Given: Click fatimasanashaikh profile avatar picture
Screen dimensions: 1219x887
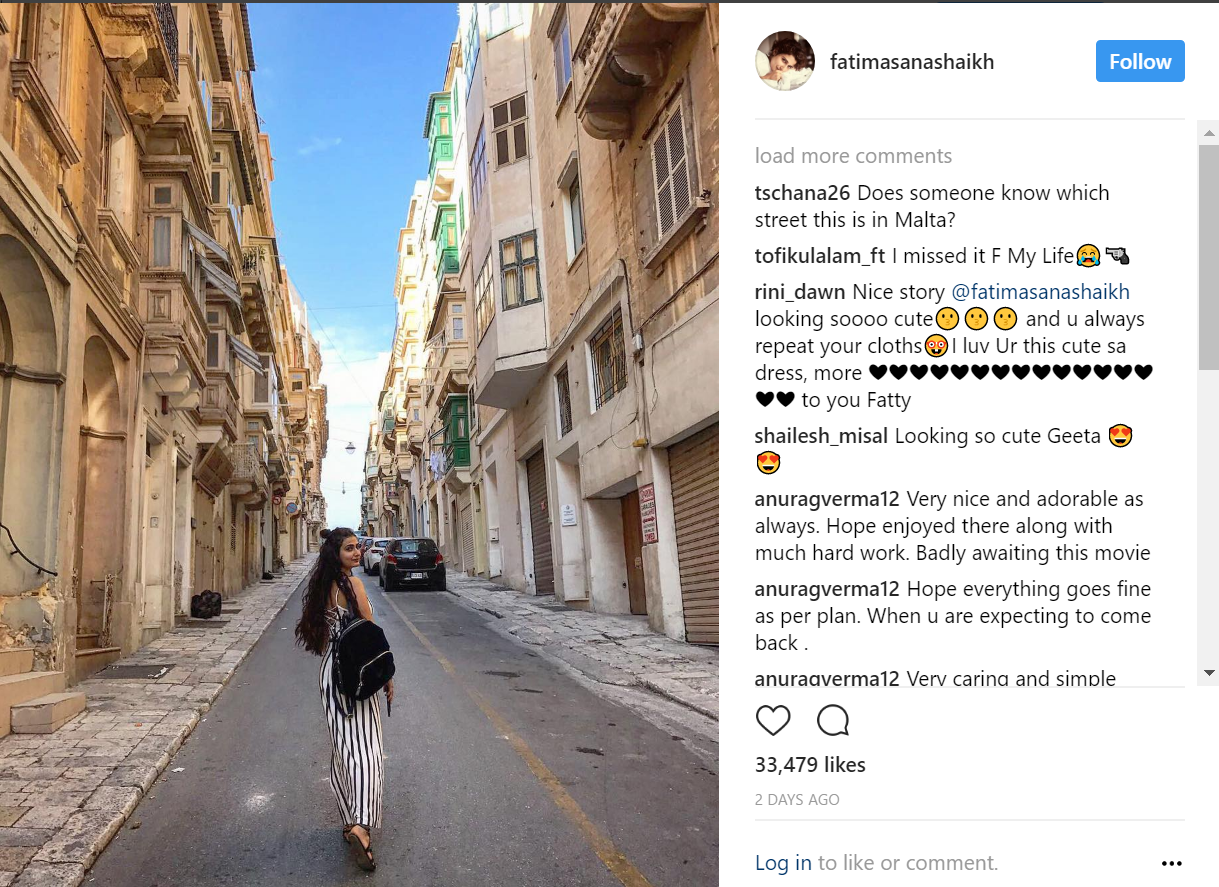Looking at the screenshot, I should point(785,61).
